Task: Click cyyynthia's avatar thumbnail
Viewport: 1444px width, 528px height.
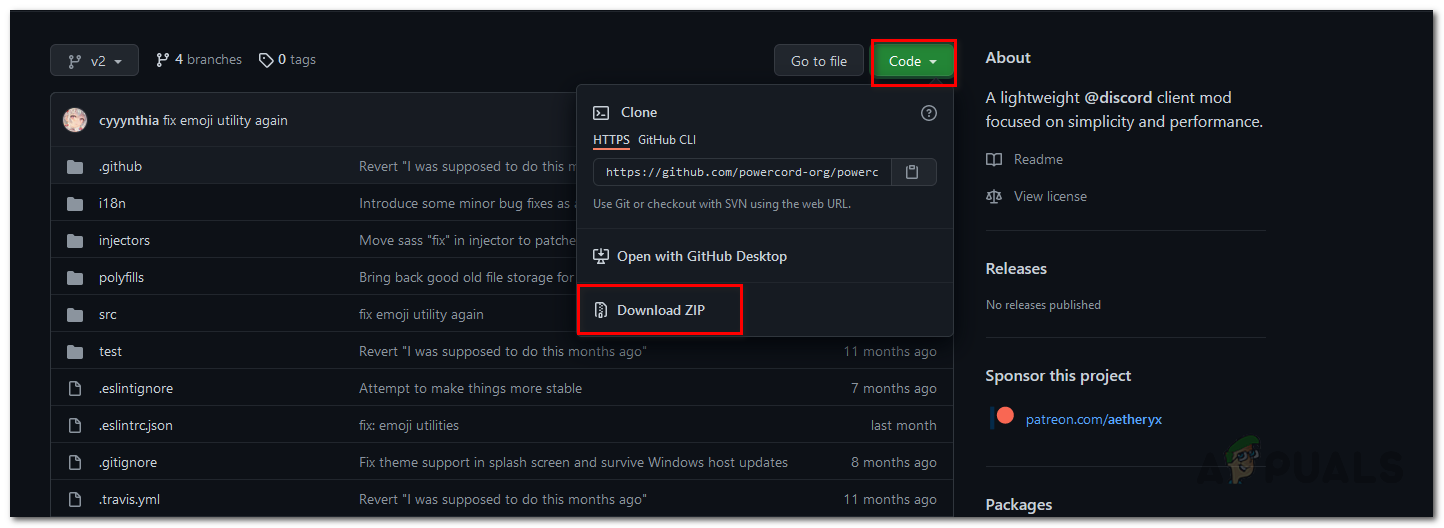Action: pos(75,120)
